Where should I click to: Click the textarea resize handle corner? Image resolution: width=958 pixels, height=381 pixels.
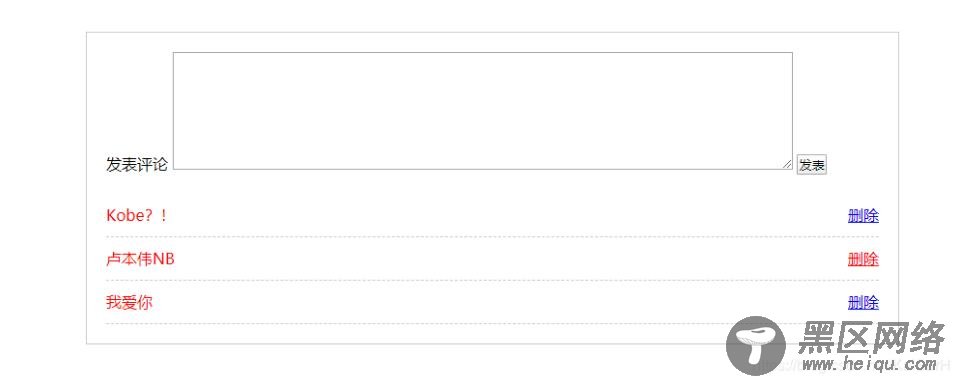click(x=787, y=164)
